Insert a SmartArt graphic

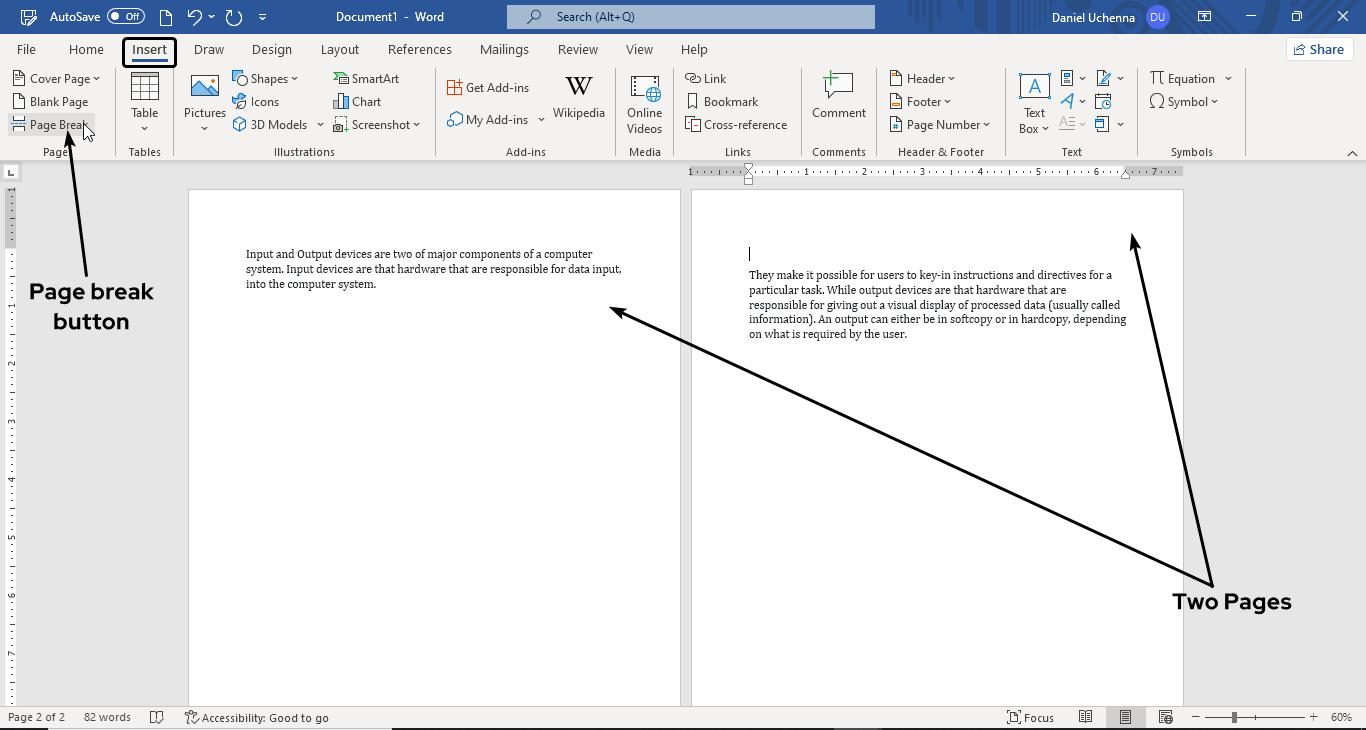click(x=366, y=78)
